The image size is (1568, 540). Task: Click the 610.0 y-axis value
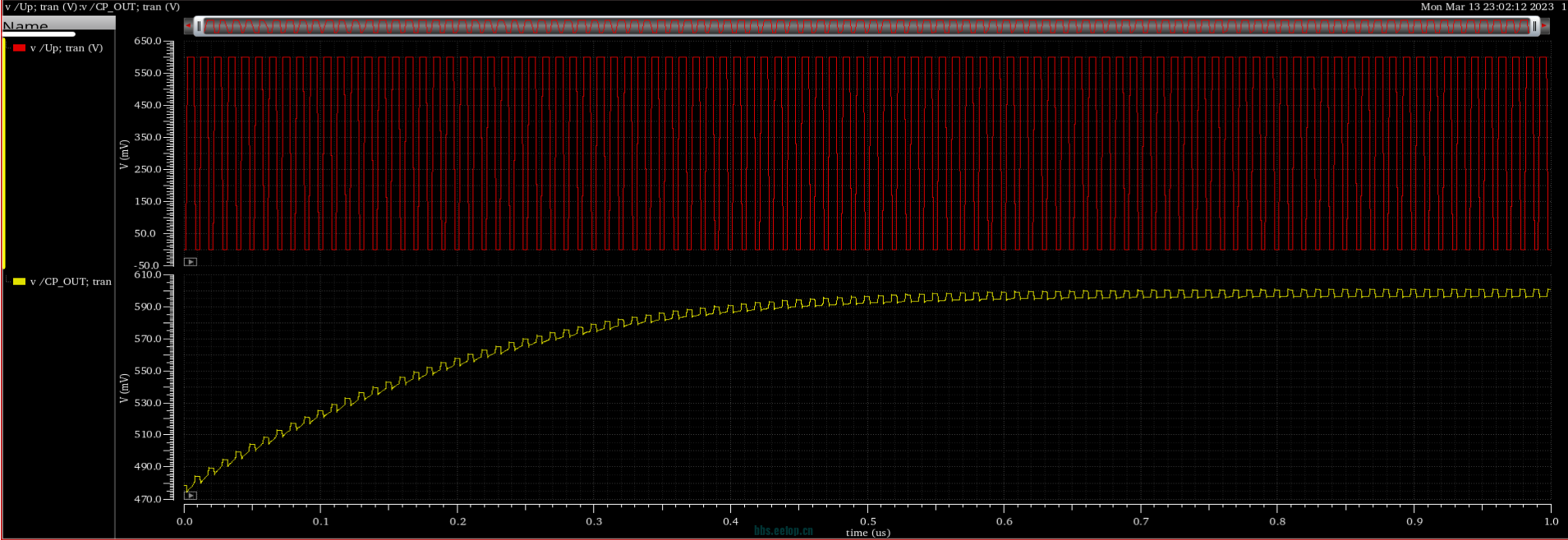tap(148, 275)
